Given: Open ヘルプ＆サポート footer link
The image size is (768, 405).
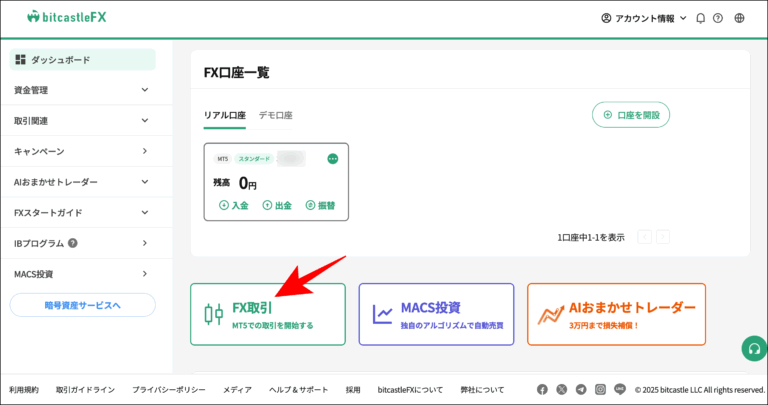Looking at the screenshot, I should tap(299, 390).
